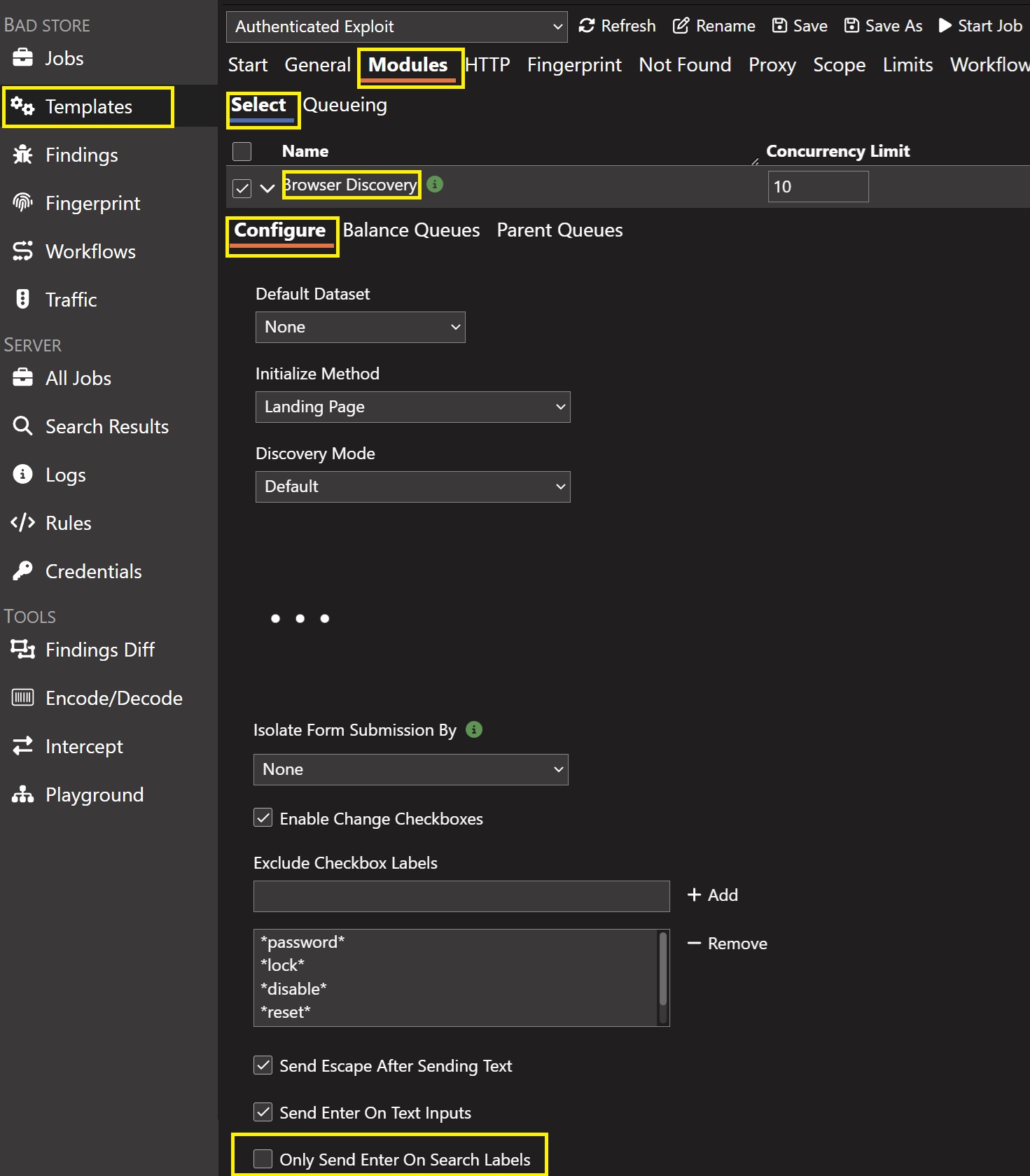The height and width of the screenshot is (1176, 1030).
Task: Click the Remove button
Action: [x=728, y=944]
